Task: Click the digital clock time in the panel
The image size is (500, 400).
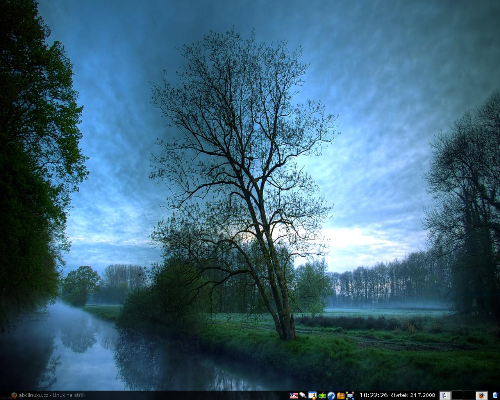Action: point(373,395)
